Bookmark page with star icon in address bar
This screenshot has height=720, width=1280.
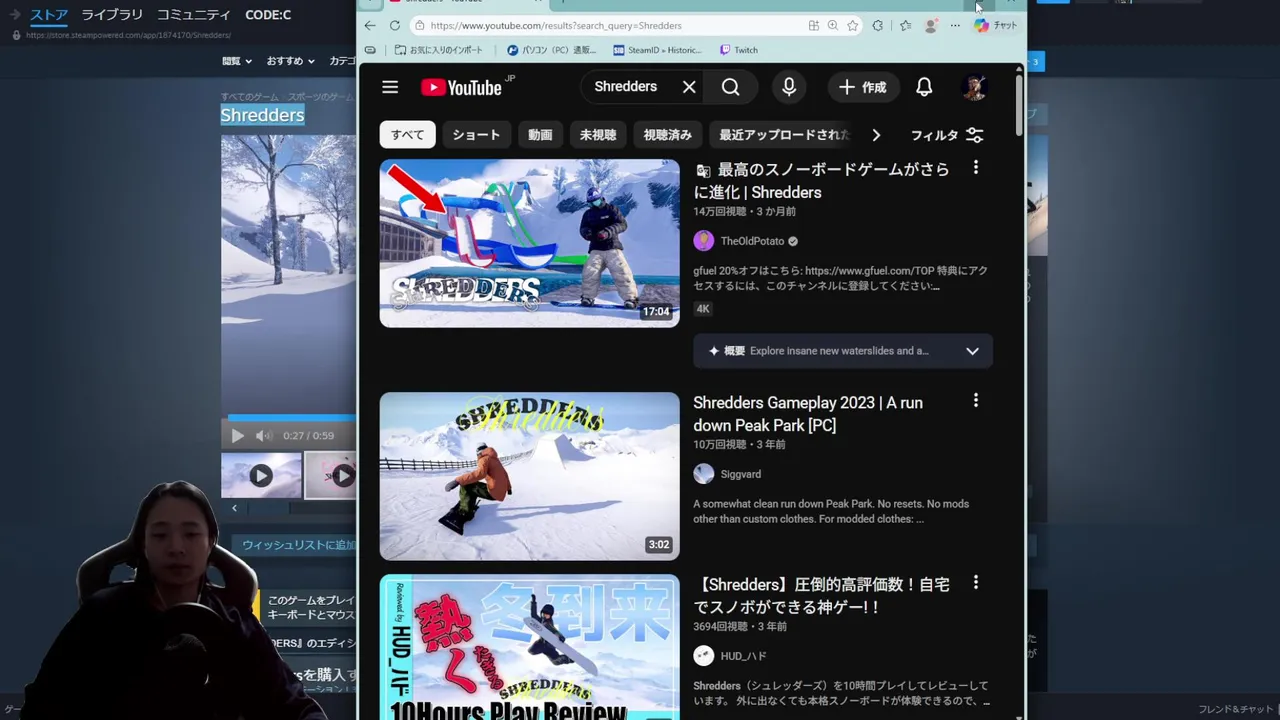coord(852,25)
